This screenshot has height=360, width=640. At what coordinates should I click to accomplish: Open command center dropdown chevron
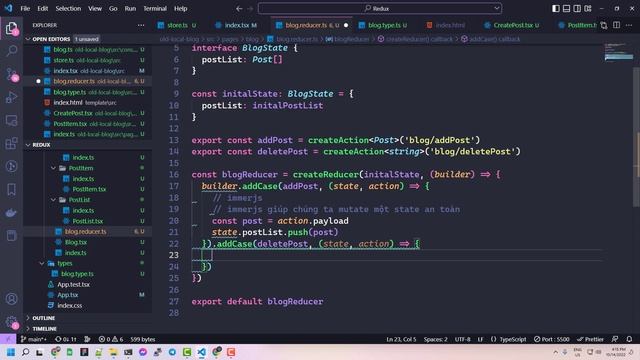click(x=496, y=8)
